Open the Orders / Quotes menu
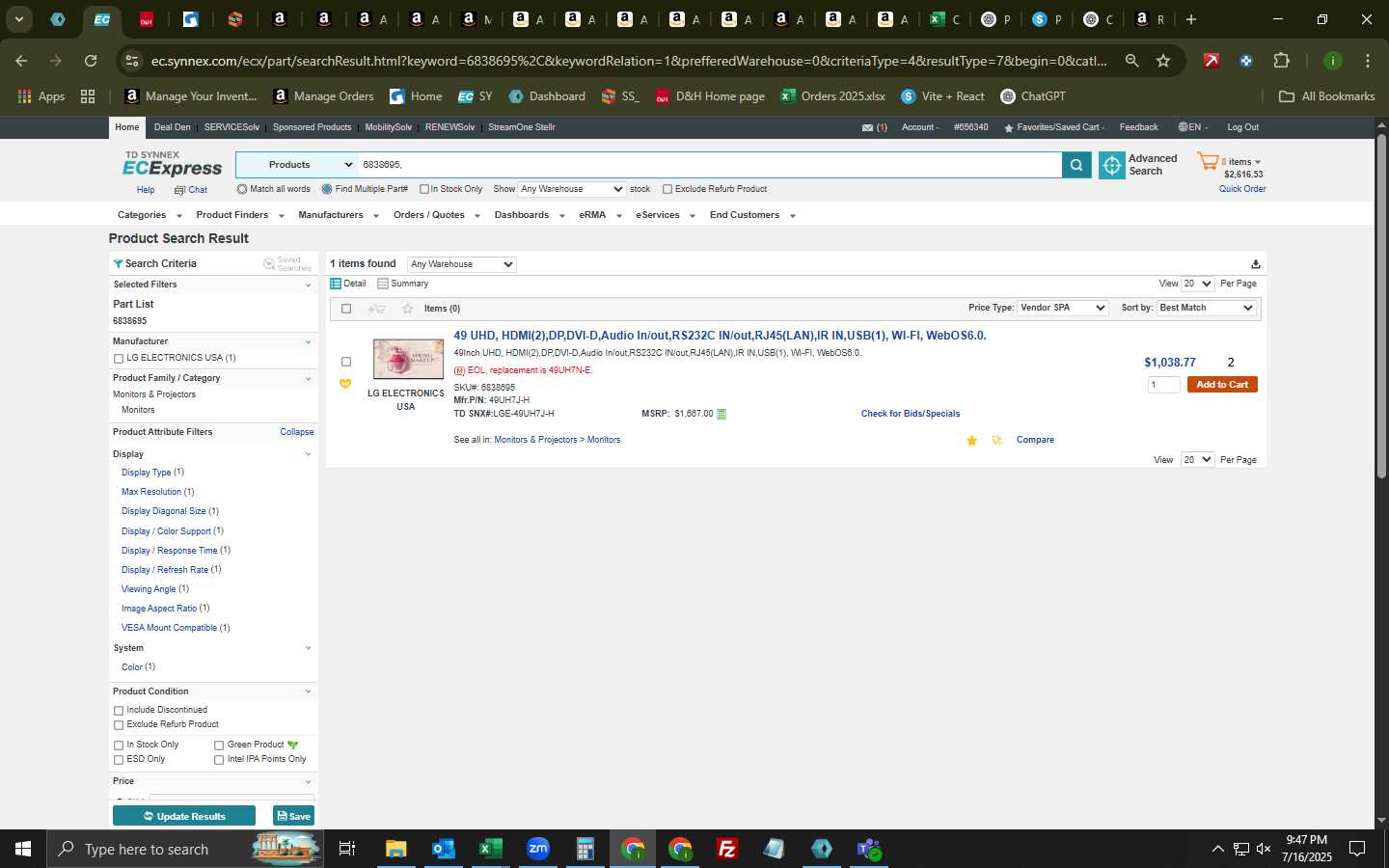 click(x=436, y=215)
